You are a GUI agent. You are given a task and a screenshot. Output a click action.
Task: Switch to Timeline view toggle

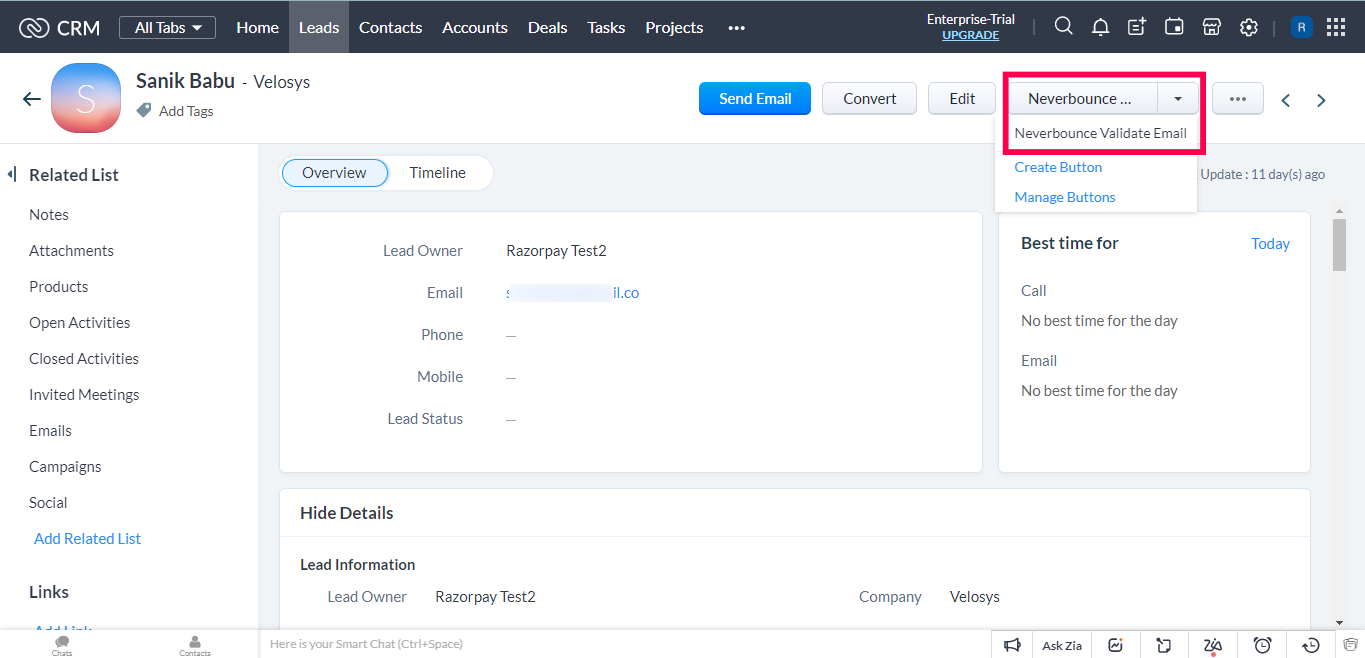437,173
